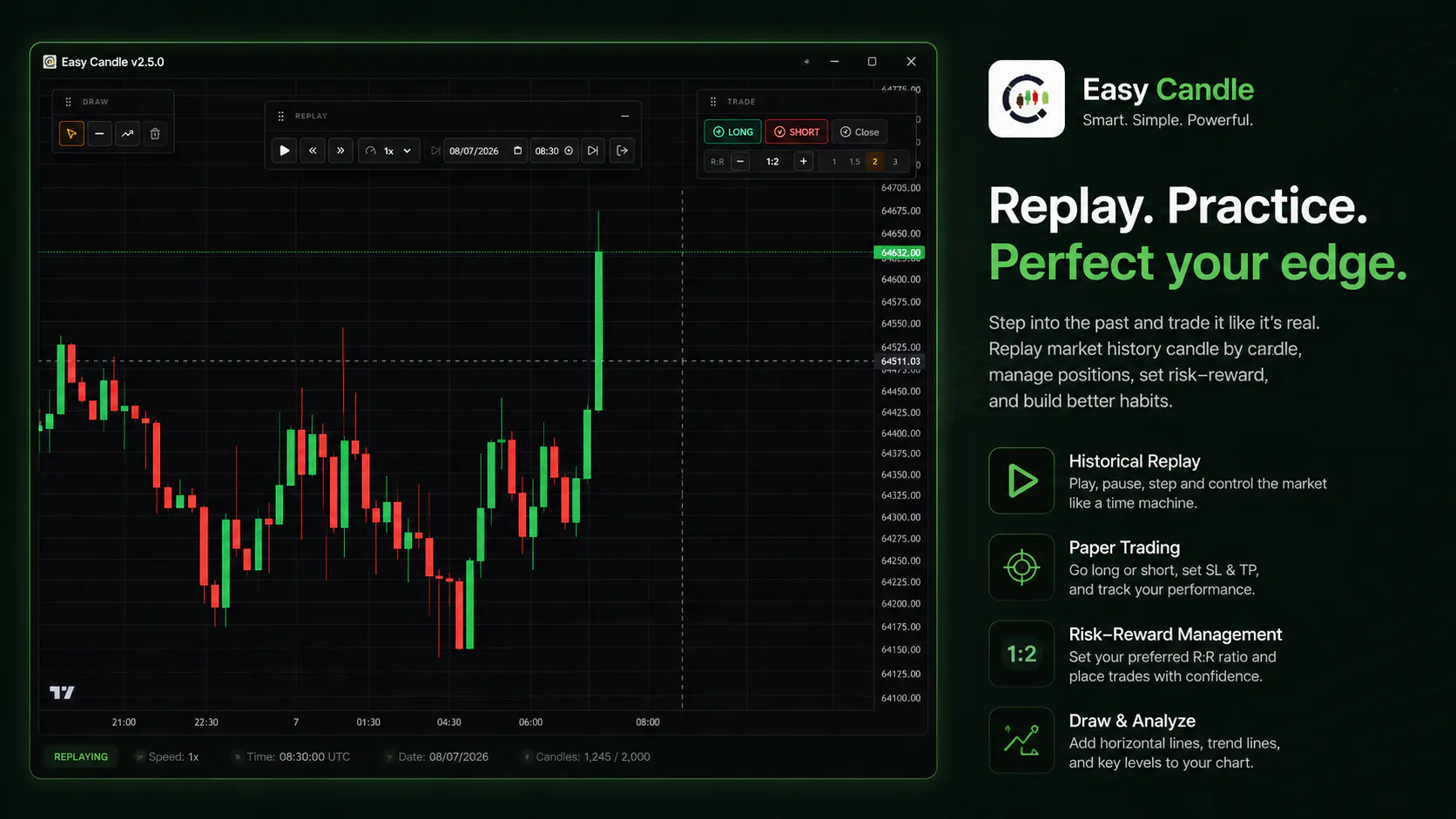Viewport: 1456px width, 819px height.
Task: Click the Draw & Analyze chart icon
Action: pos(1021,740)
